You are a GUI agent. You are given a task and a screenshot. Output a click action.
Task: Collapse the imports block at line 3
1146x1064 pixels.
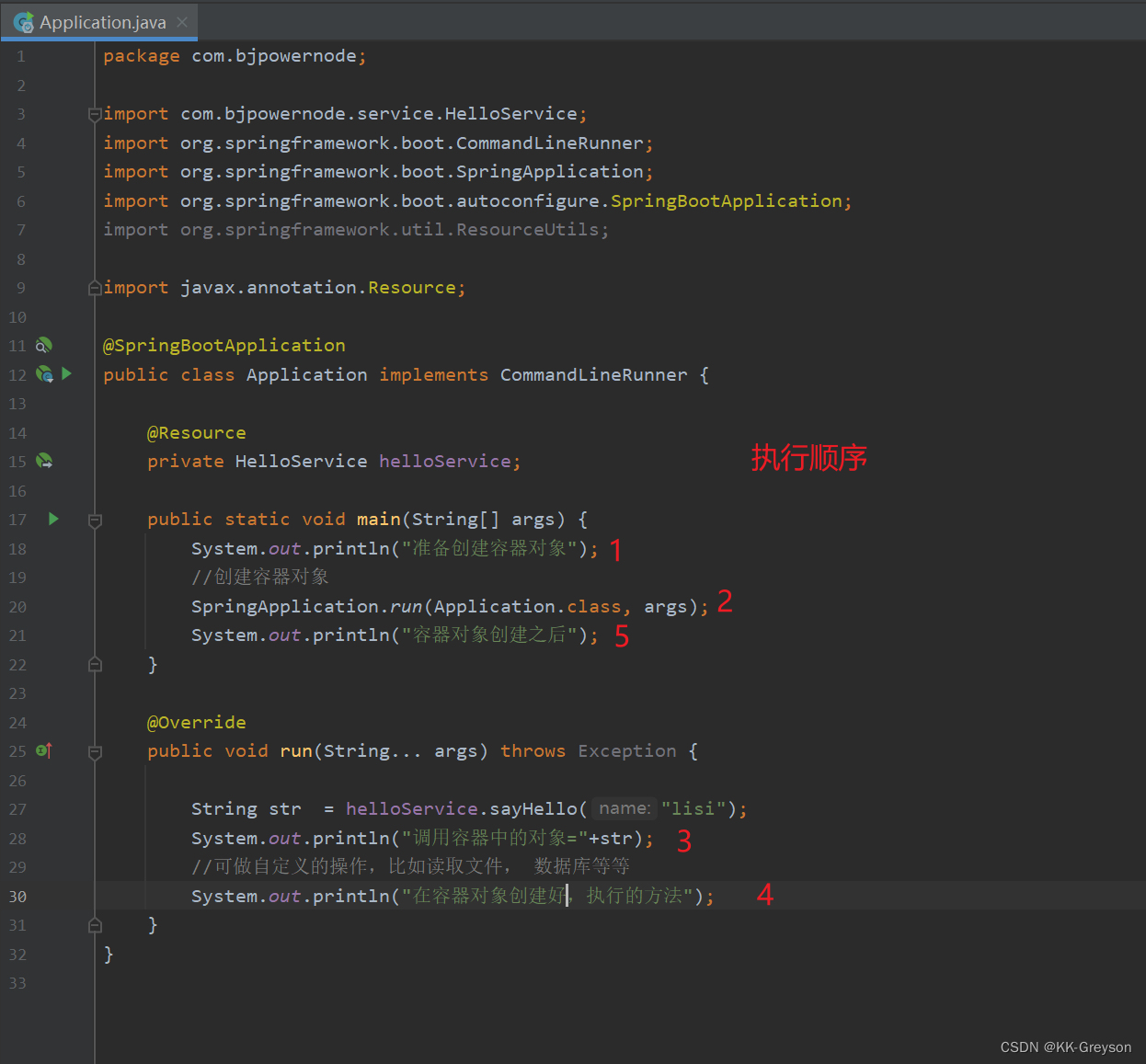click(x=95, y=114)
